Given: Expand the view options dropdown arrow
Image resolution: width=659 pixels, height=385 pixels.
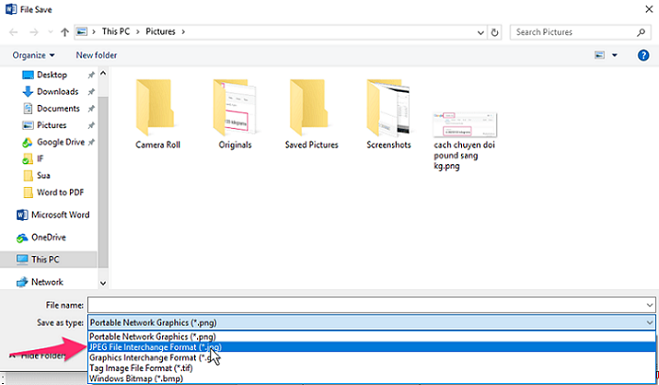Looking at the screenshot, I should (614, 55).
